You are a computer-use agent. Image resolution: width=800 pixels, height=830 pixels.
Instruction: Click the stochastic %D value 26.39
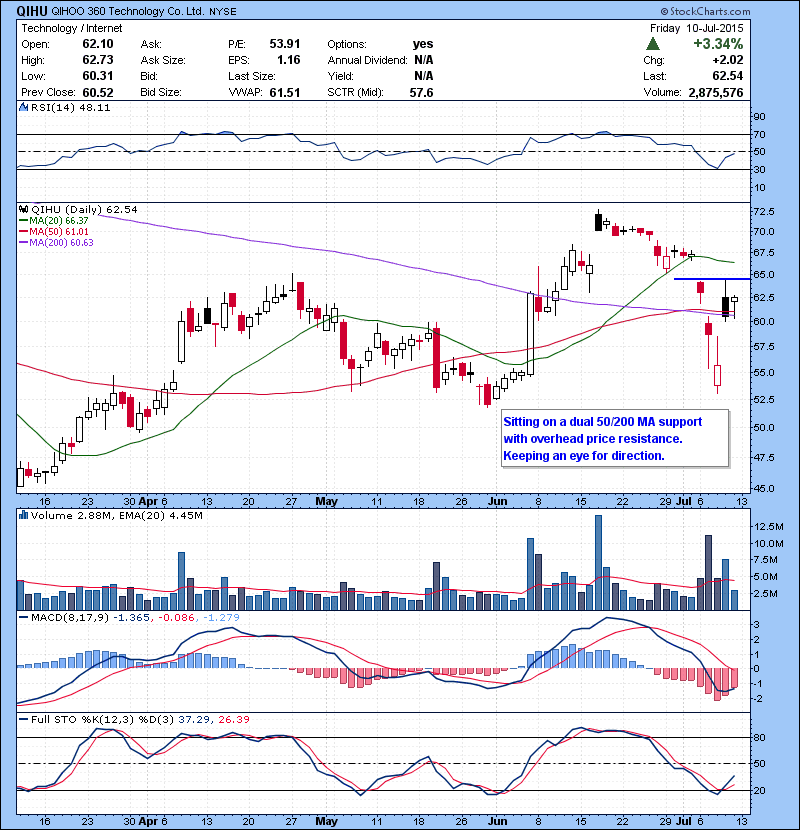(x=233, y=719)
